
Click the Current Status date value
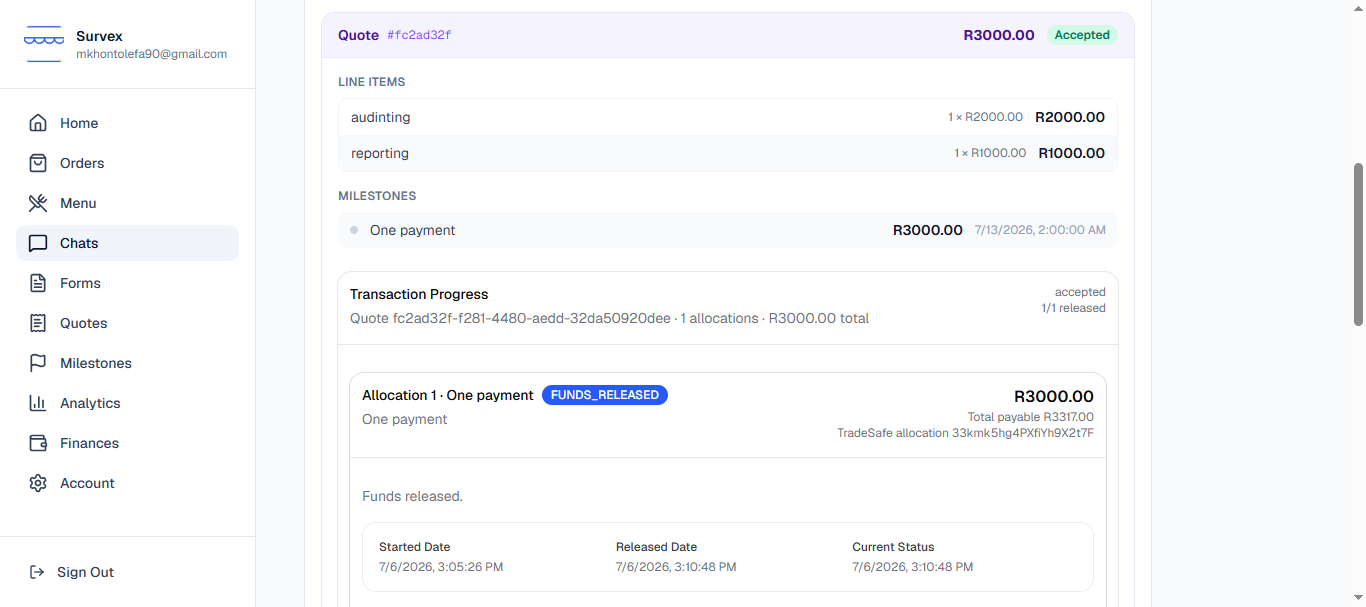(x=912, y=567)
